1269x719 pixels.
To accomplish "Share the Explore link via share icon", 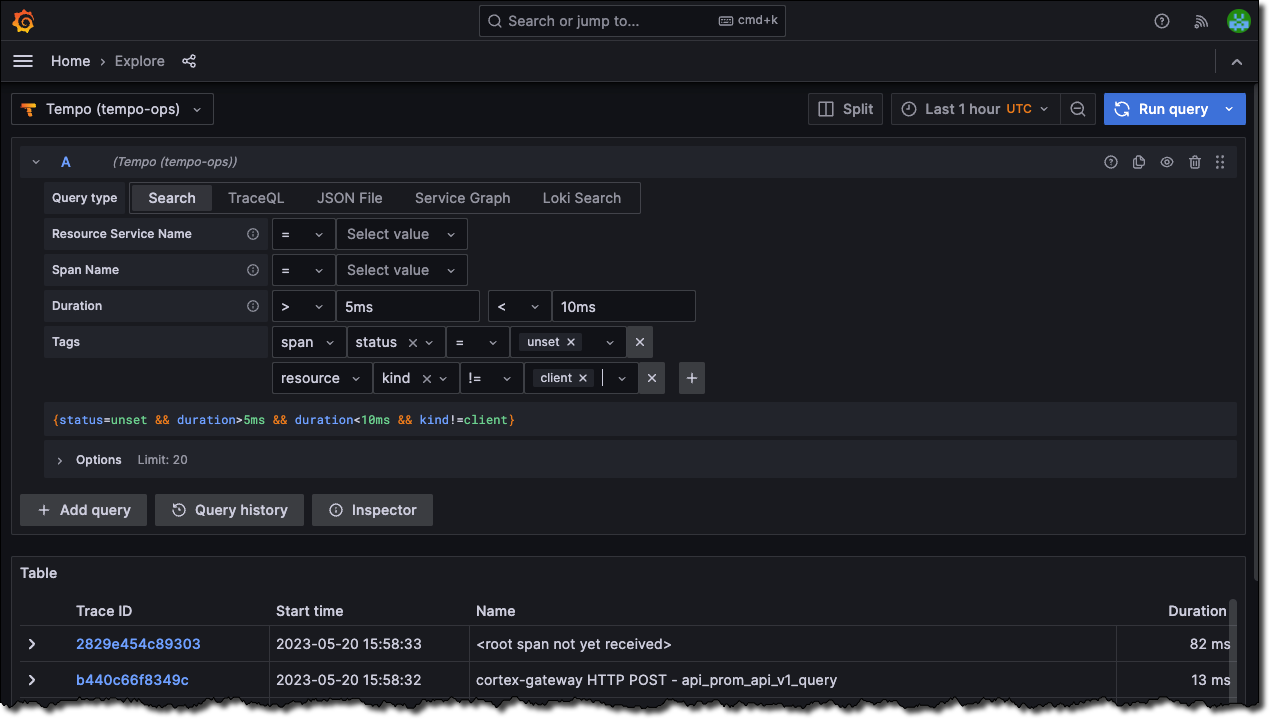I will [189, 61].
